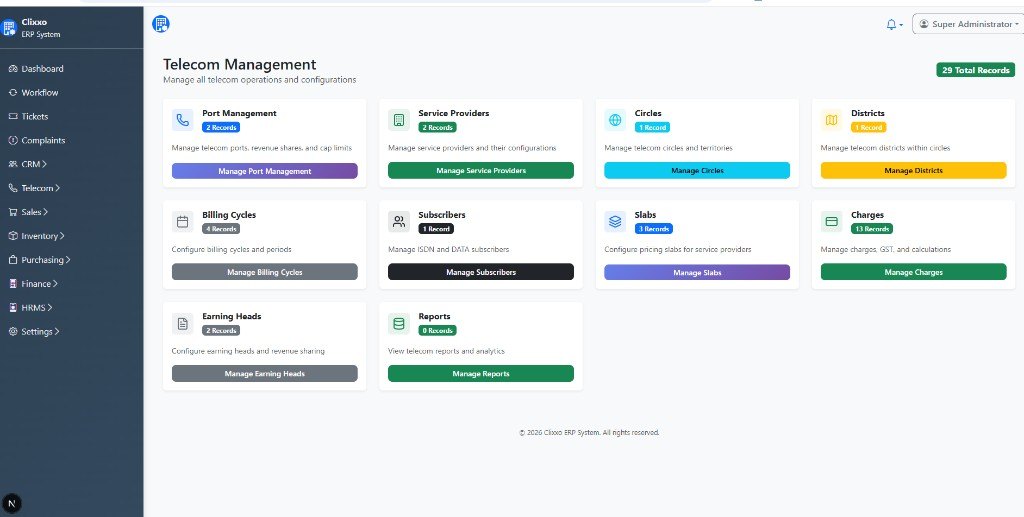The image size is (1024, 517).
Task: Click the Manage Reports button
Action: [x=481, y=373]
